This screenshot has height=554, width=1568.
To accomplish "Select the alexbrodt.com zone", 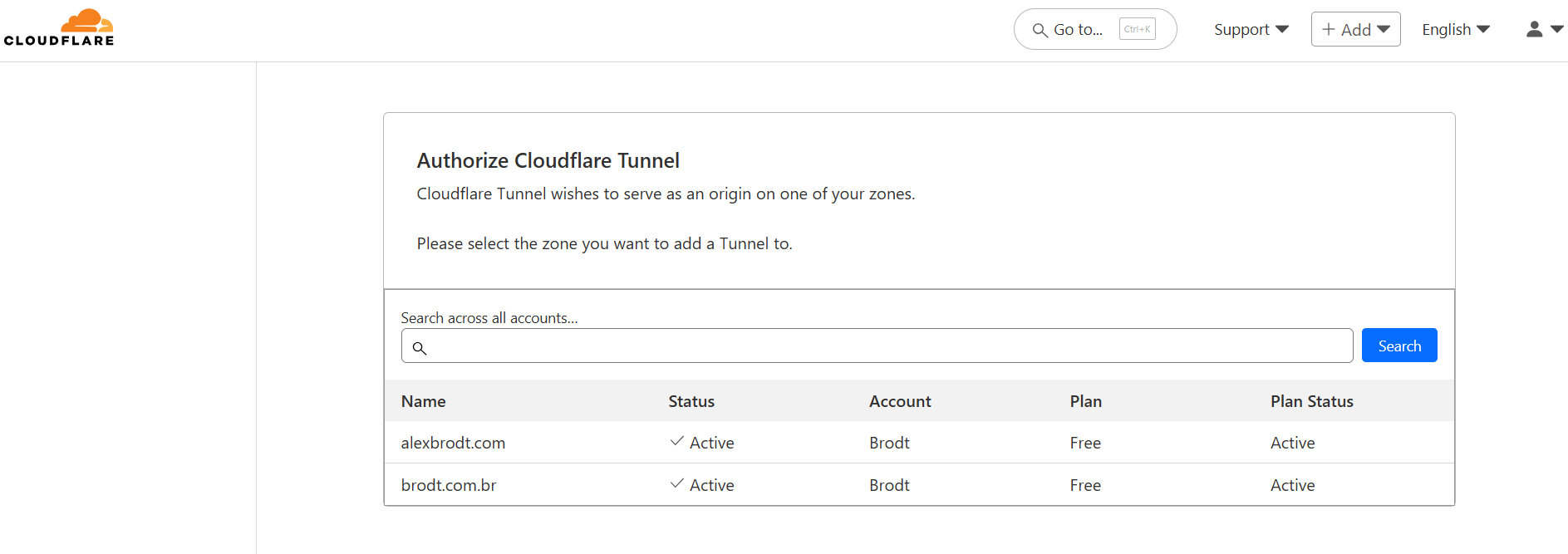I will (453, 443).
